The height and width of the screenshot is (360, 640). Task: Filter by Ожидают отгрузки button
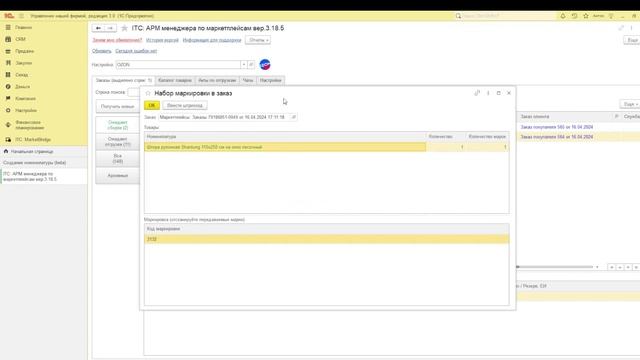pyautogui.click(x=118, y=142)
